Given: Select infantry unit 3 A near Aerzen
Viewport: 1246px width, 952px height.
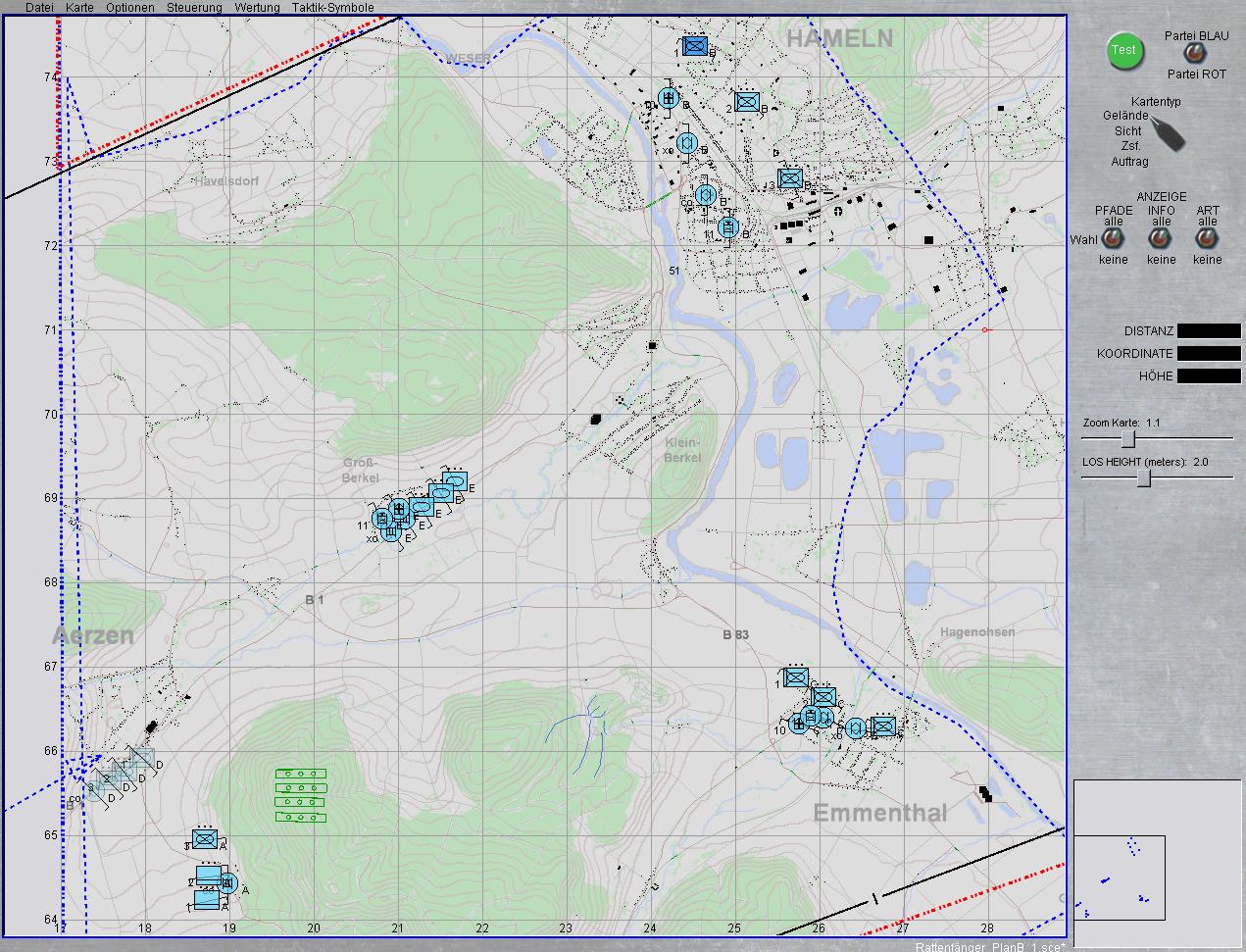Looking at the screenshot, I should pyautogui.click(x=204, y=839).
